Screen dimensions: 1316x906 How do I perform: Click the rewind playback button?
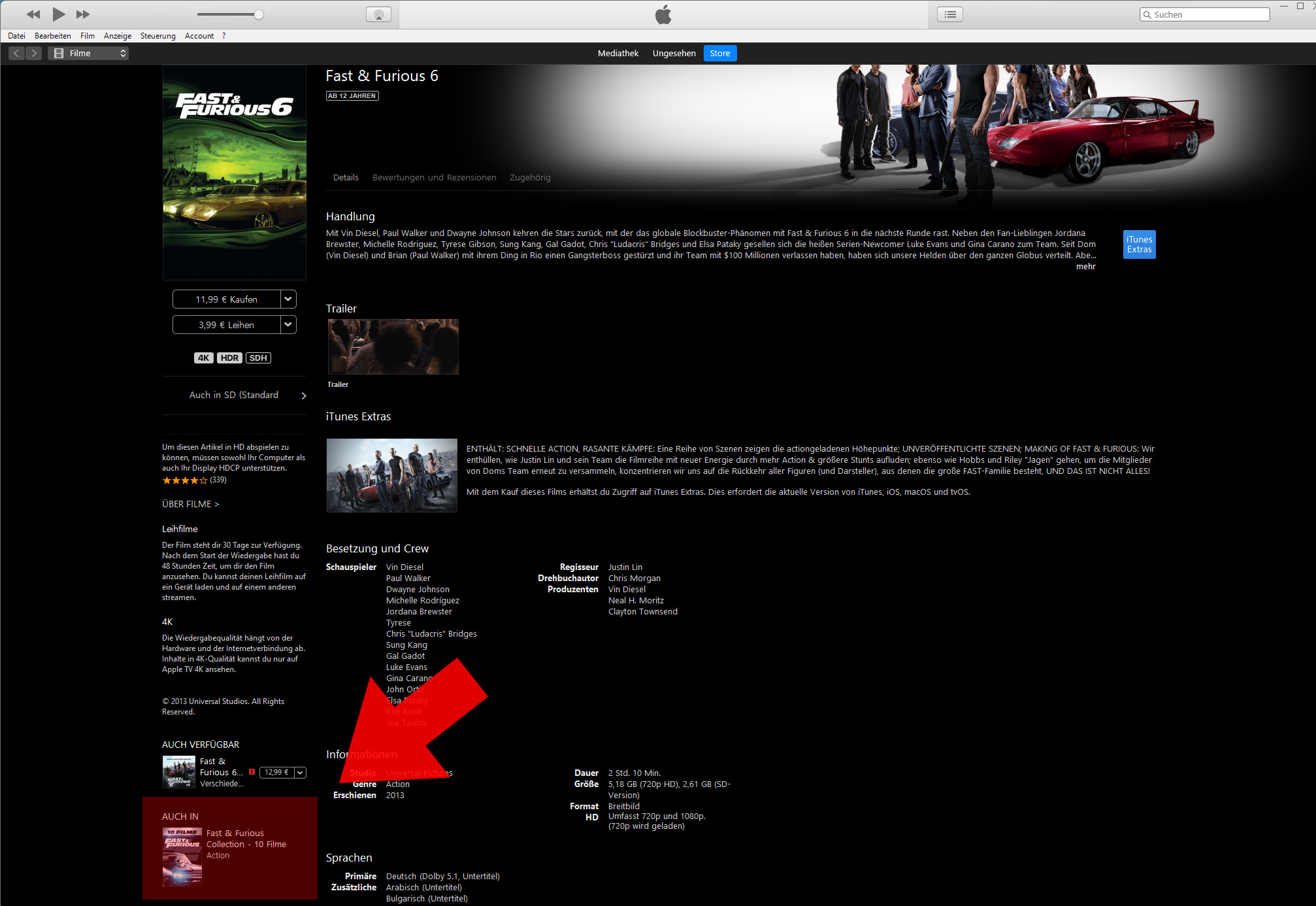pyautogui.click(x=33, y=14)
